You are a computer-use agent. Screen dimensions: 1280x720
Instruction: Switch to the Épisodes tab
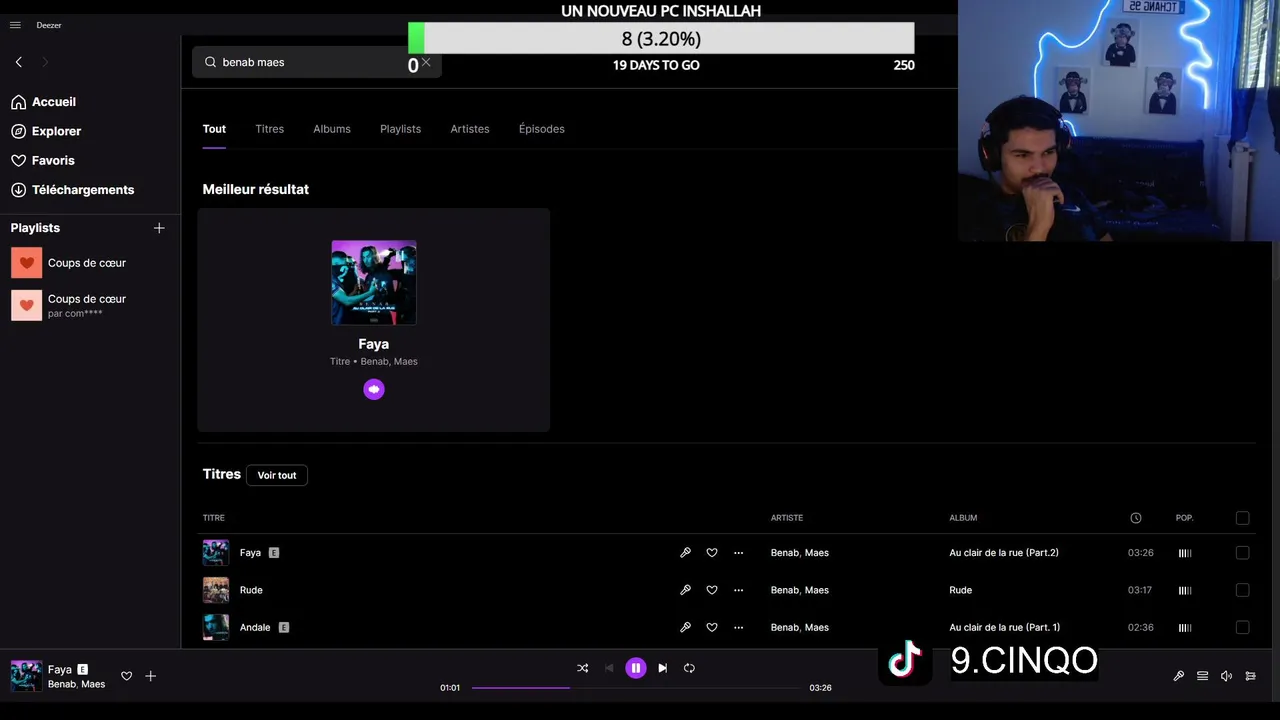542,129
